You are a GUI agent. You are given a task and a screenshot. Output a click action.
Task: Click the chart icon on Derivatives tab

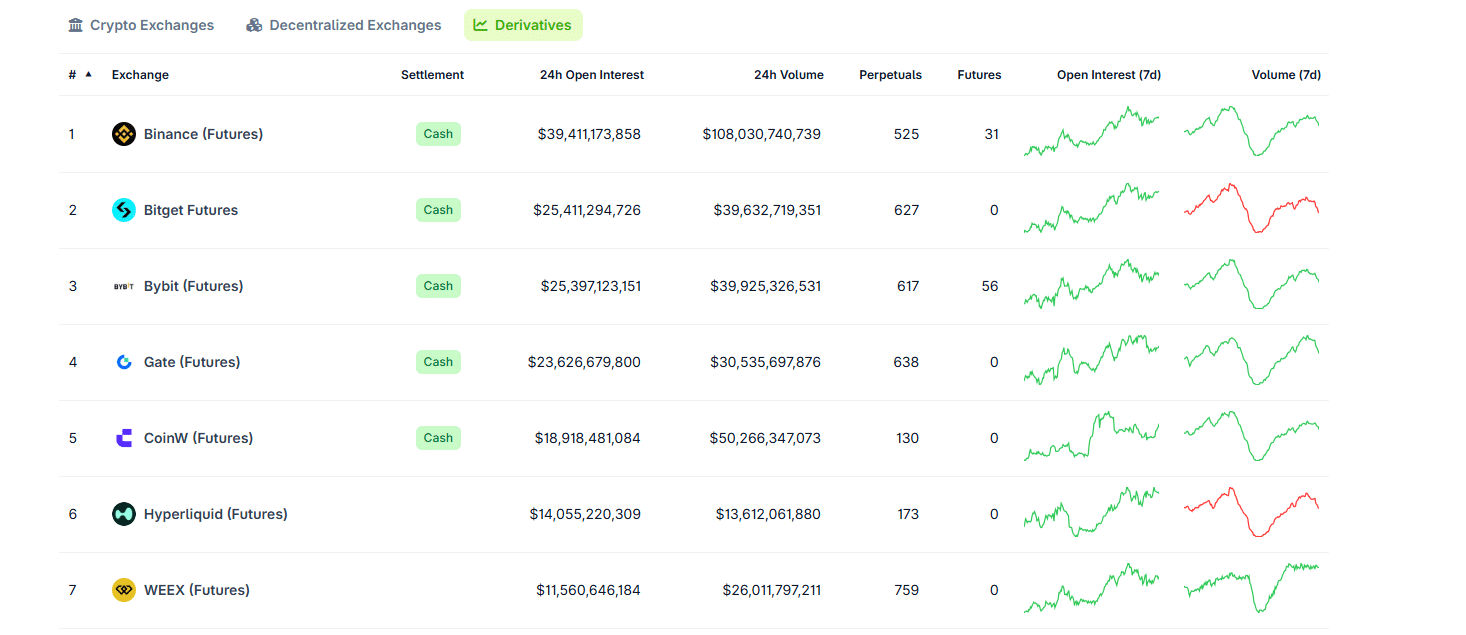coord(481,25)
